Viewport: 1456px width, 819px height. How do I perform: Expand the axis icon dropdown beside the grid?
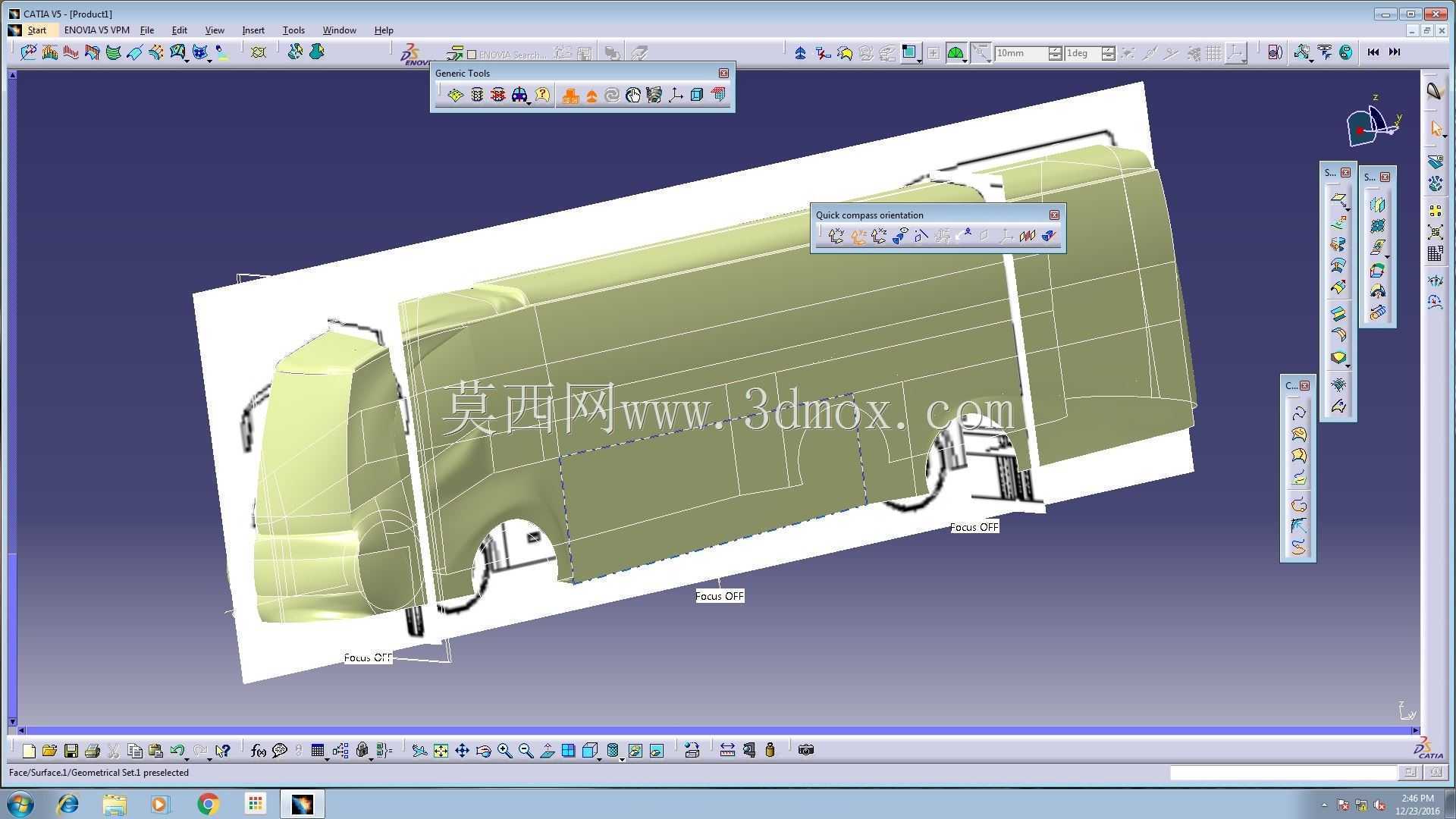tap(1245, 61)
